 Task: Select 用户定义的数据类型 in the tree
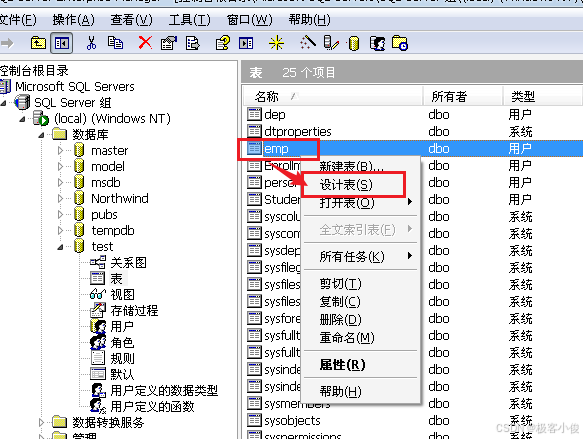click(x=164, y=390)
